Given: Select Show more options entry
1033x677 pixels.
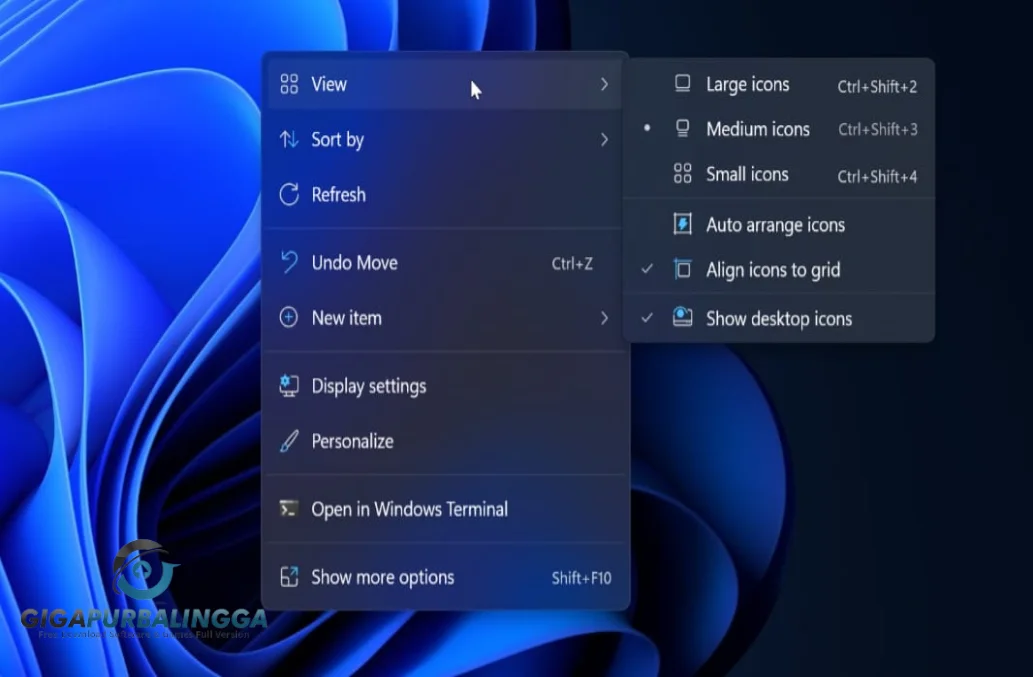Looking at the screenshot, I should tap(445, 578).
